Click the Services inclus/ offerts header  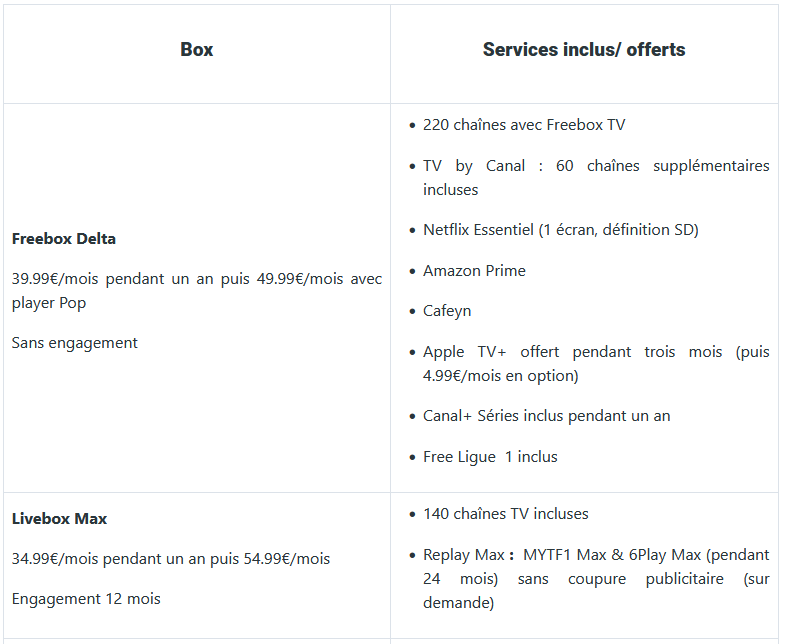point(584,50)
